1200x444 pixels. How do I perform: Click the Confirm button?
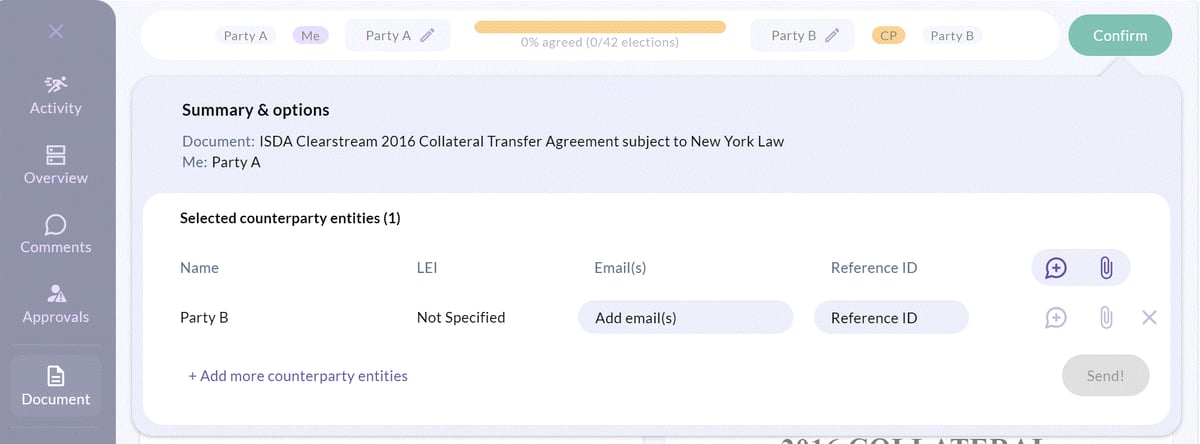pos(1120,35)
